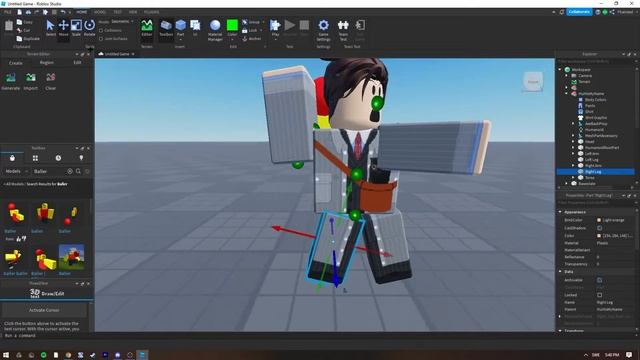This screenshot has height=360, width=640.
Task: Activate the Rotate tool
Action: [89, 28]
